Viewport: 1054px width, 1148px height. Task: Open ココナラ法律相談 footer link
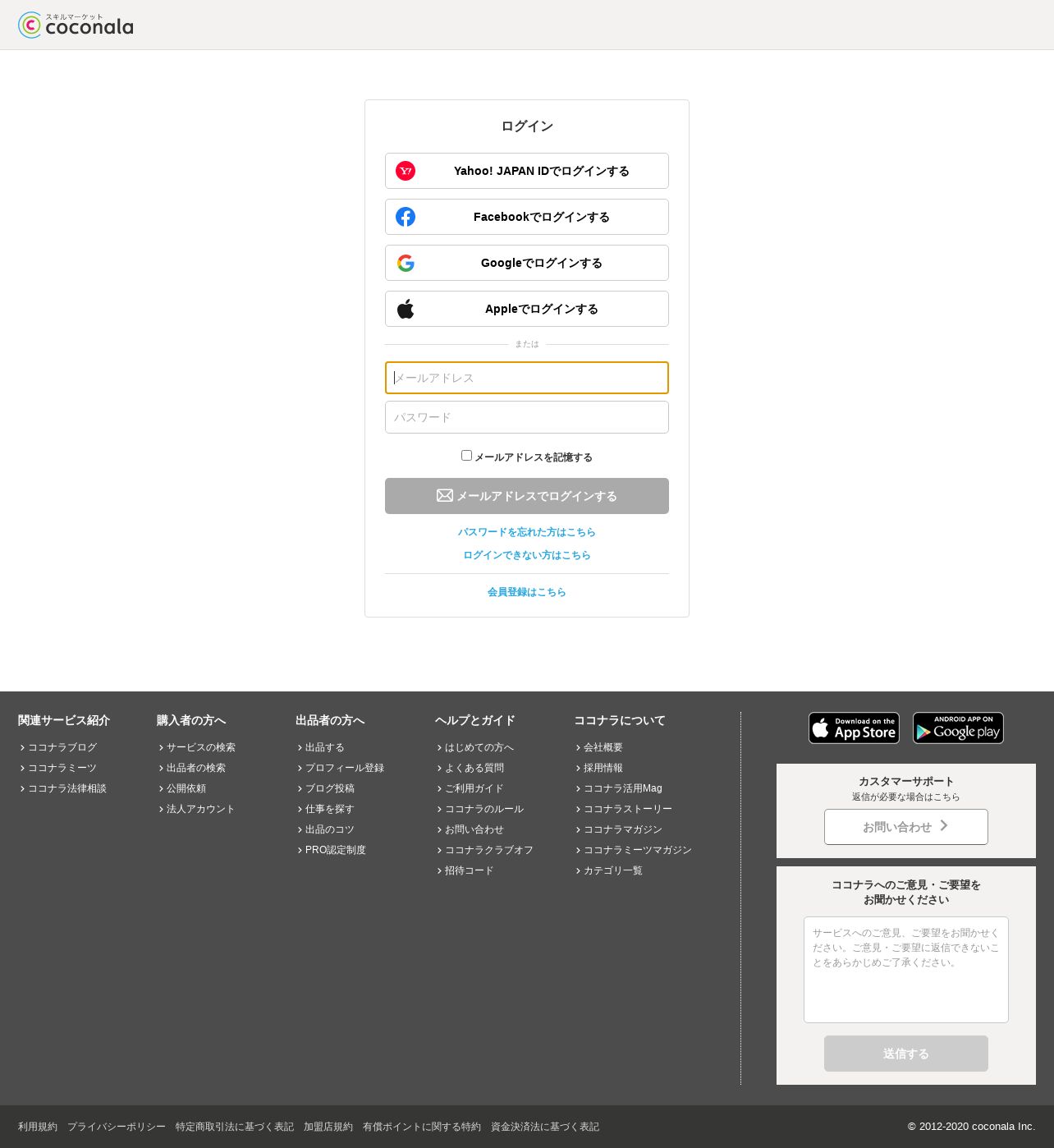coord(67,788)
